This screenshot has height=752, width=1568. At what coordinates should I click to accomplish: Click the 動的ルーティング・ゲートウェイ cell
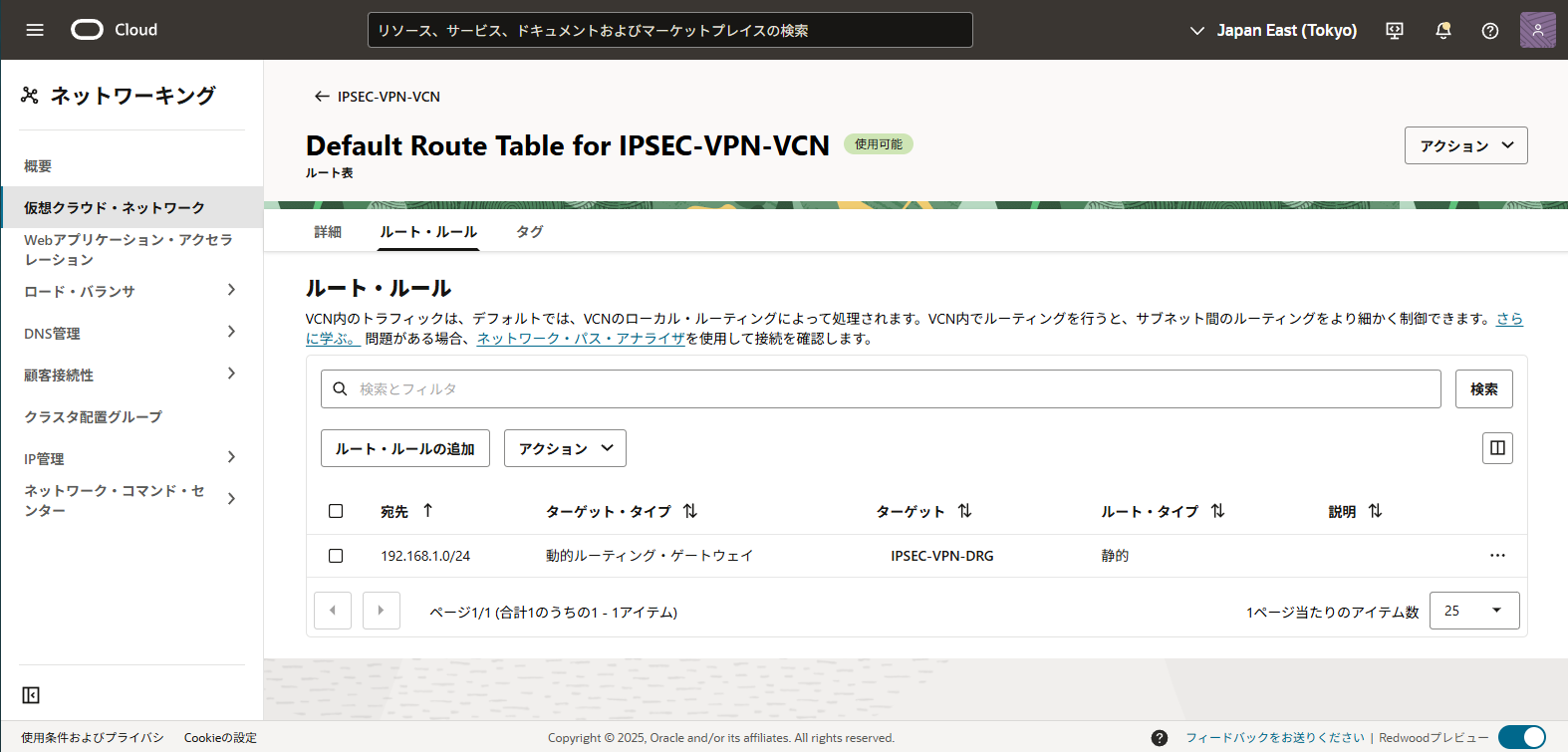click(x=650, y=556)
